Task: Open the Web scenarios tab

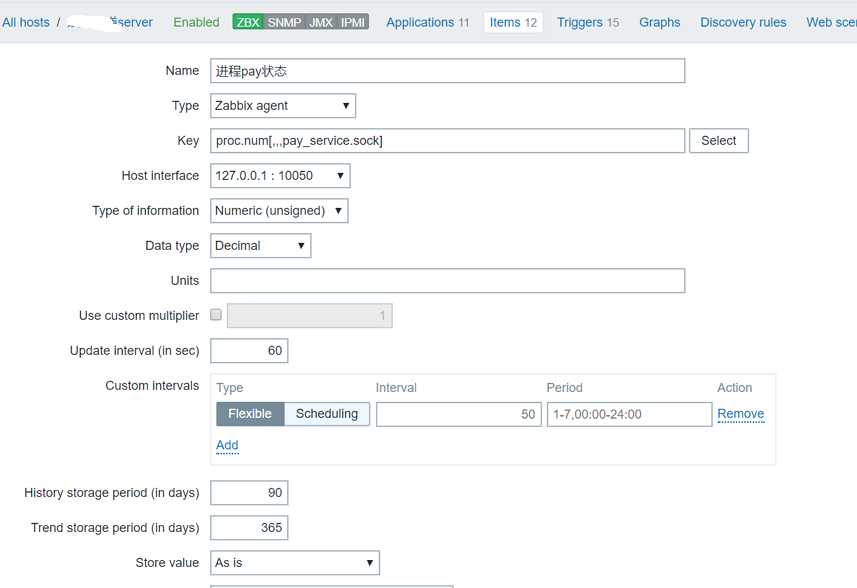Action: (x=831, y=22)
